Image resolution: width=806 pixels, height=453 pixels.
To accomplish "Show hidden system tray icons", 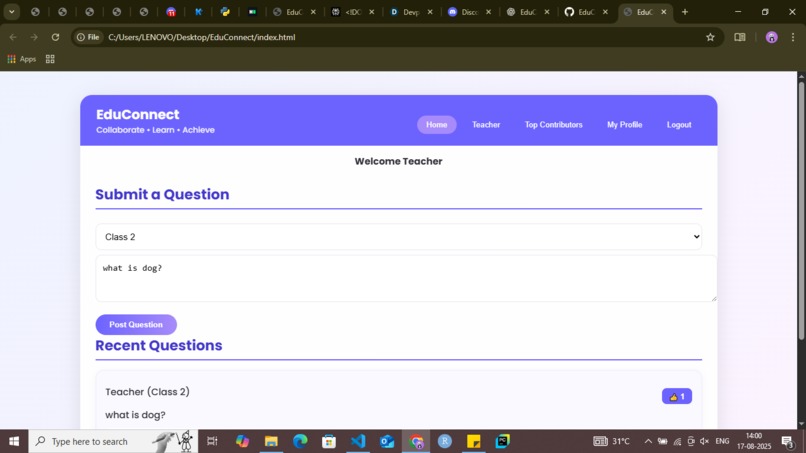I will [648, 441].
